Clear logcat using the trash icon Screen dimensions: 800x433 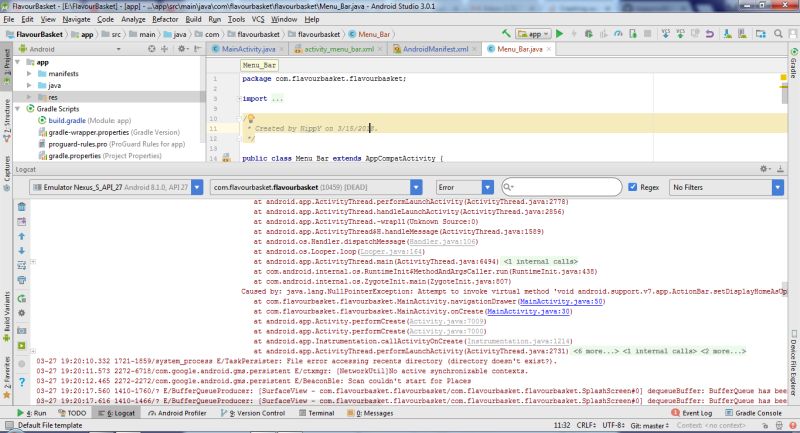click(21, 207)
